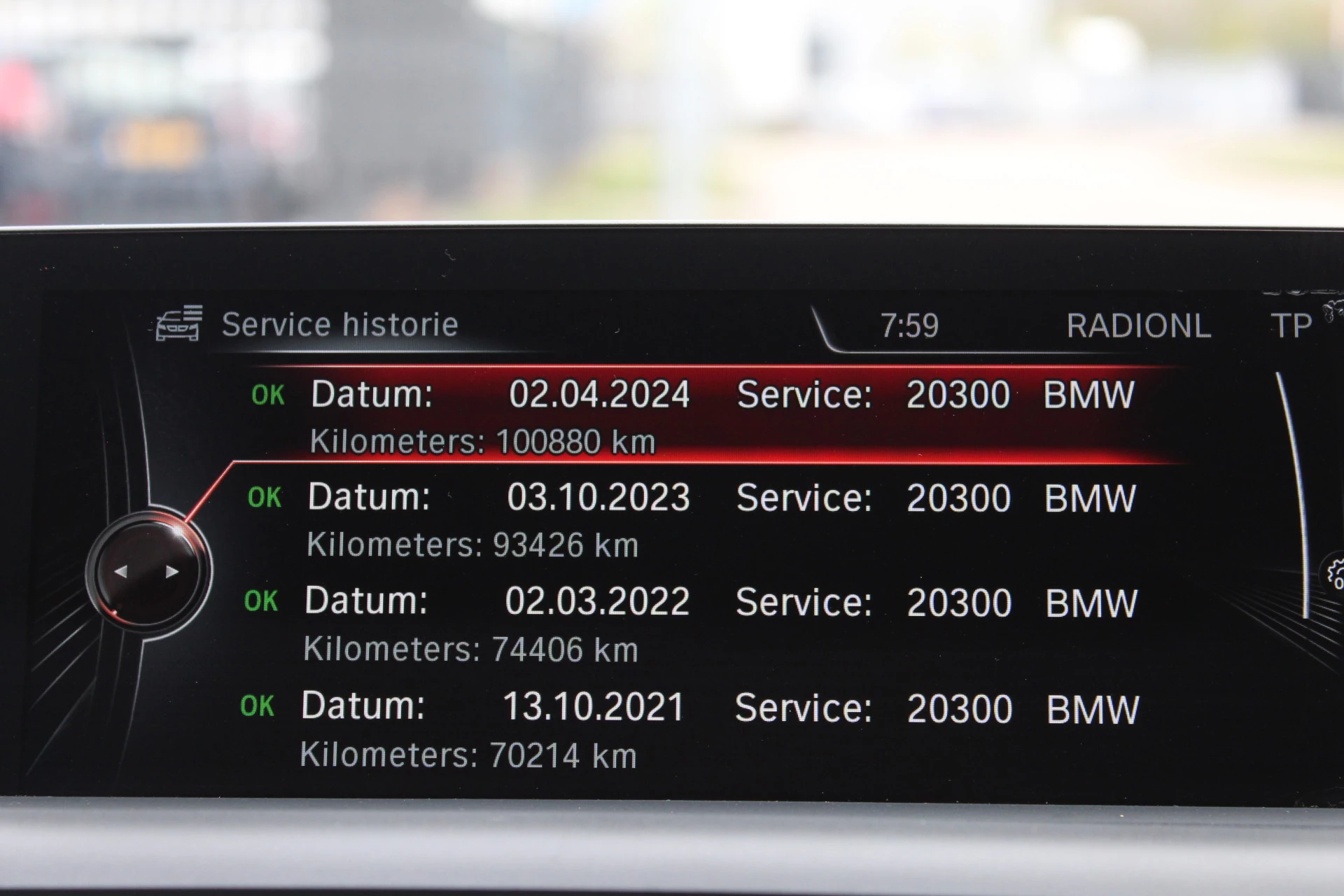Open the Service historie title
This screenshot has width=1344, height=896.
[x=340, y=325]
